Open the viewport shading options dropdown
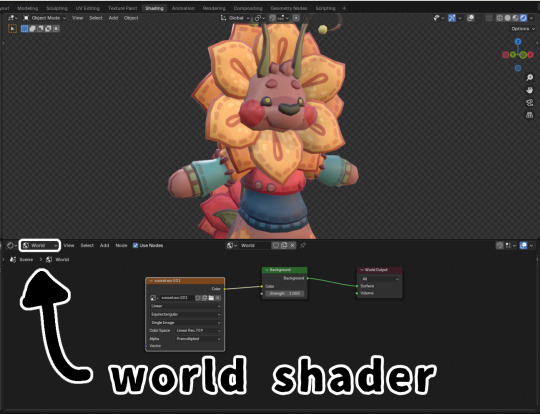Viewport: 540px width, 414px height. tap(531, 18)
